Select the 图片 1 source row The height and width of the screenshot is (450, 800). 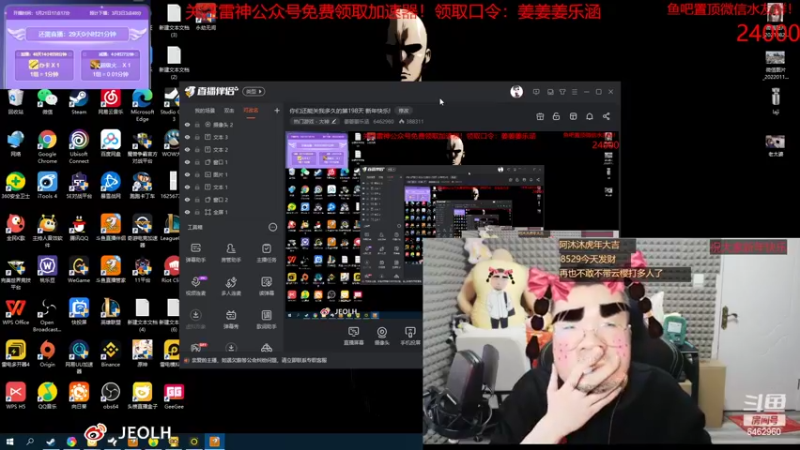point(232,174)
